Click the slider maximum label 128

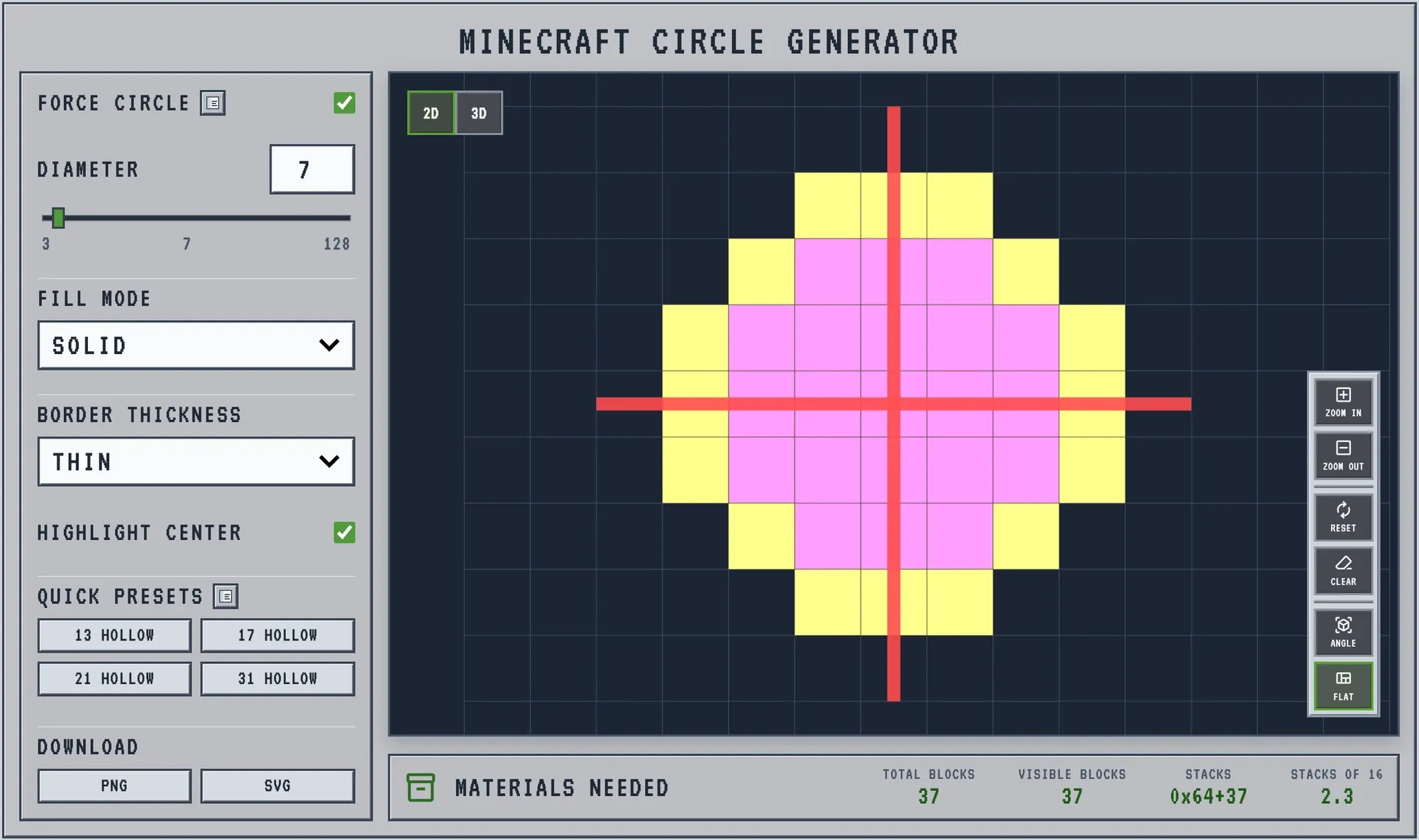(337, 244)
